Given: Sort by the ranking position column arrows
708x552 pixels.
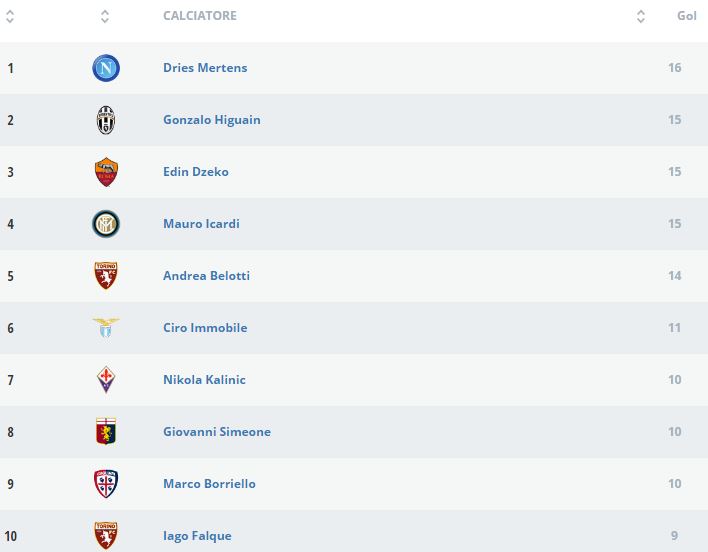Looking at the screenshot, I should pyautogui.click(x=10, y=17).
